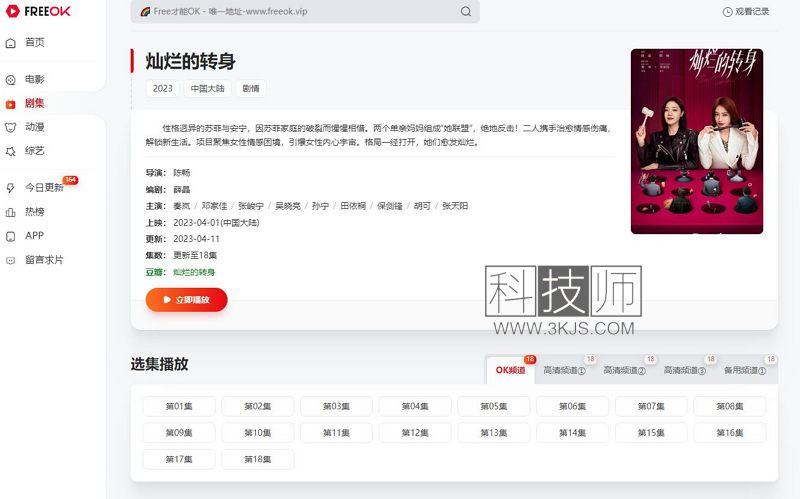Play episode 第11集
The height and width of the screenshot is (499, 800).
336,433
